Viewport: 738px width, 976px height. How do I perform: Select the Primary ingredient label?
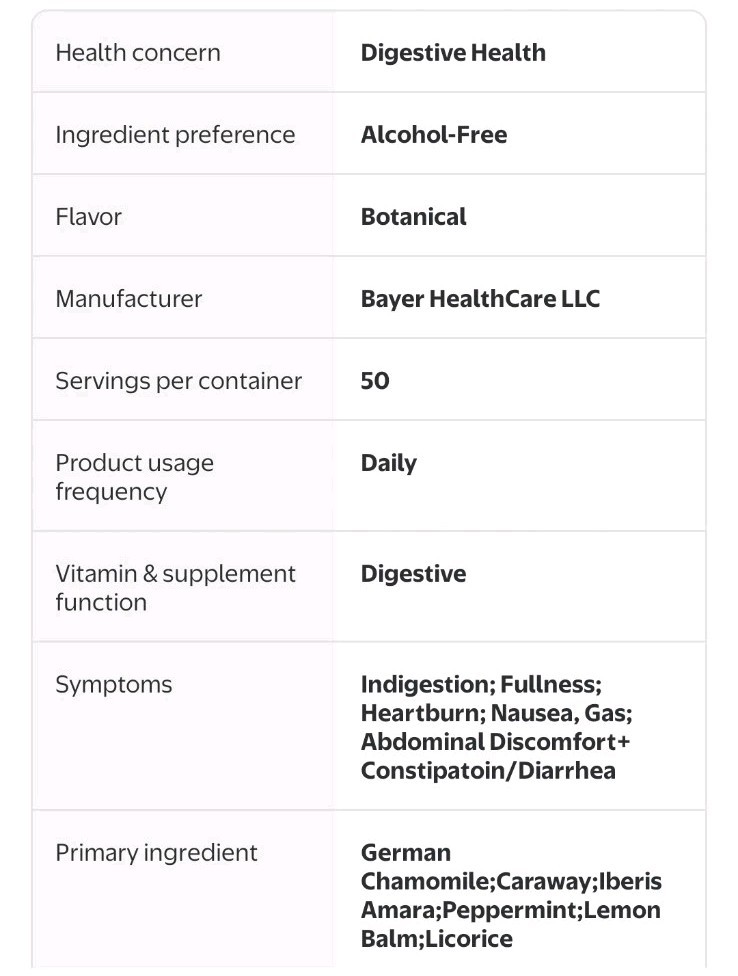click(156, 853)
